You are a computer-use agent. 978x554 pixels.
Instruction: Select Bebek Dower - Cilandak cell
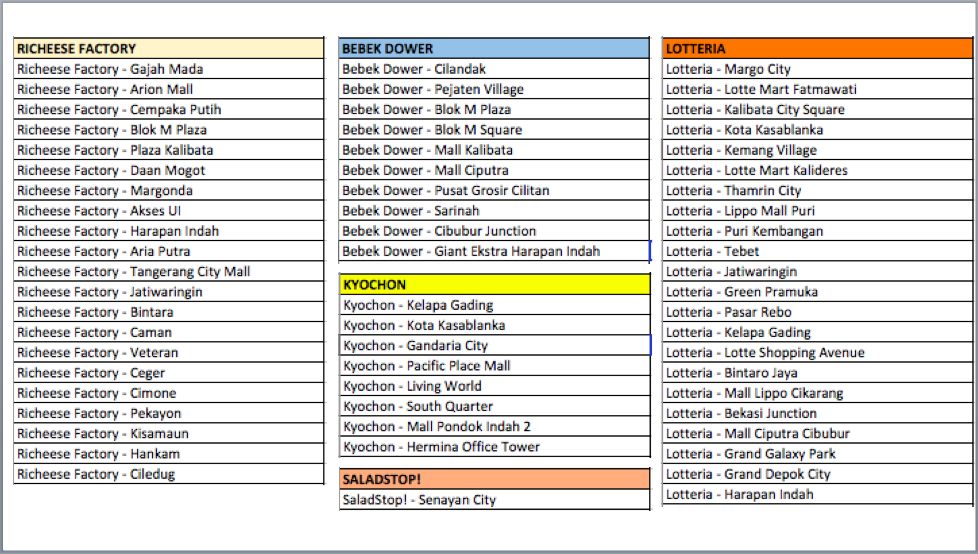click(x=494, y=69)
